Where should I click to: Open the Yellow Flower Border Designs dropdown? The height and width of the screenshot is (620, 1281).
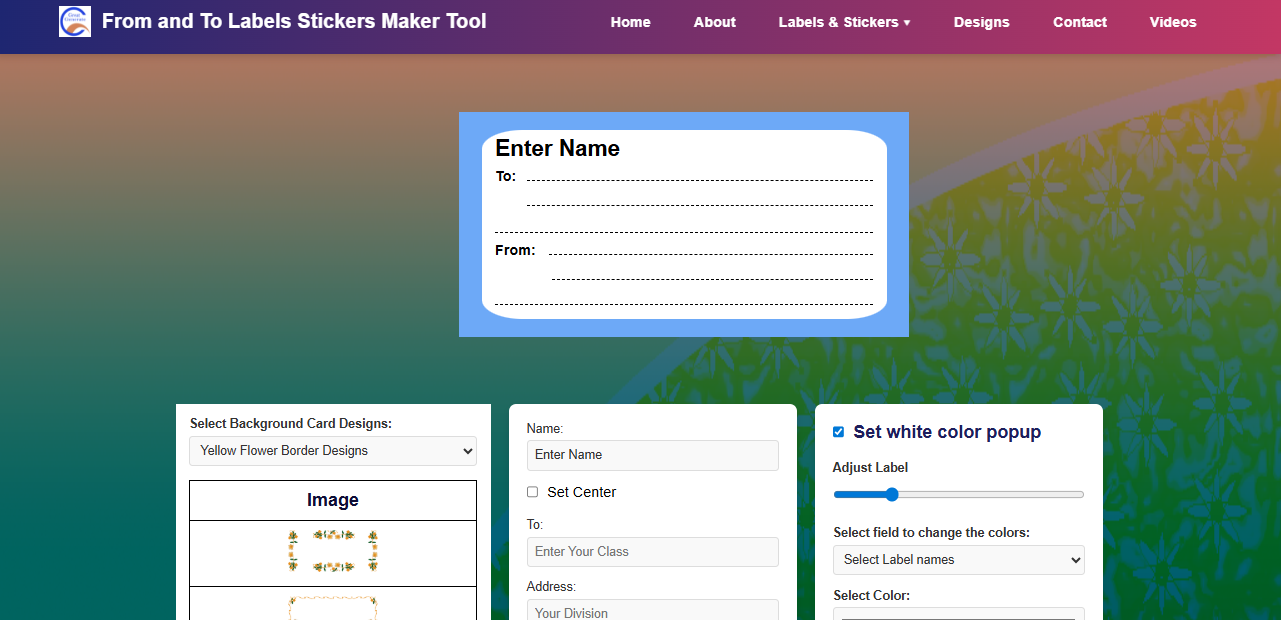tap(333, 451)
